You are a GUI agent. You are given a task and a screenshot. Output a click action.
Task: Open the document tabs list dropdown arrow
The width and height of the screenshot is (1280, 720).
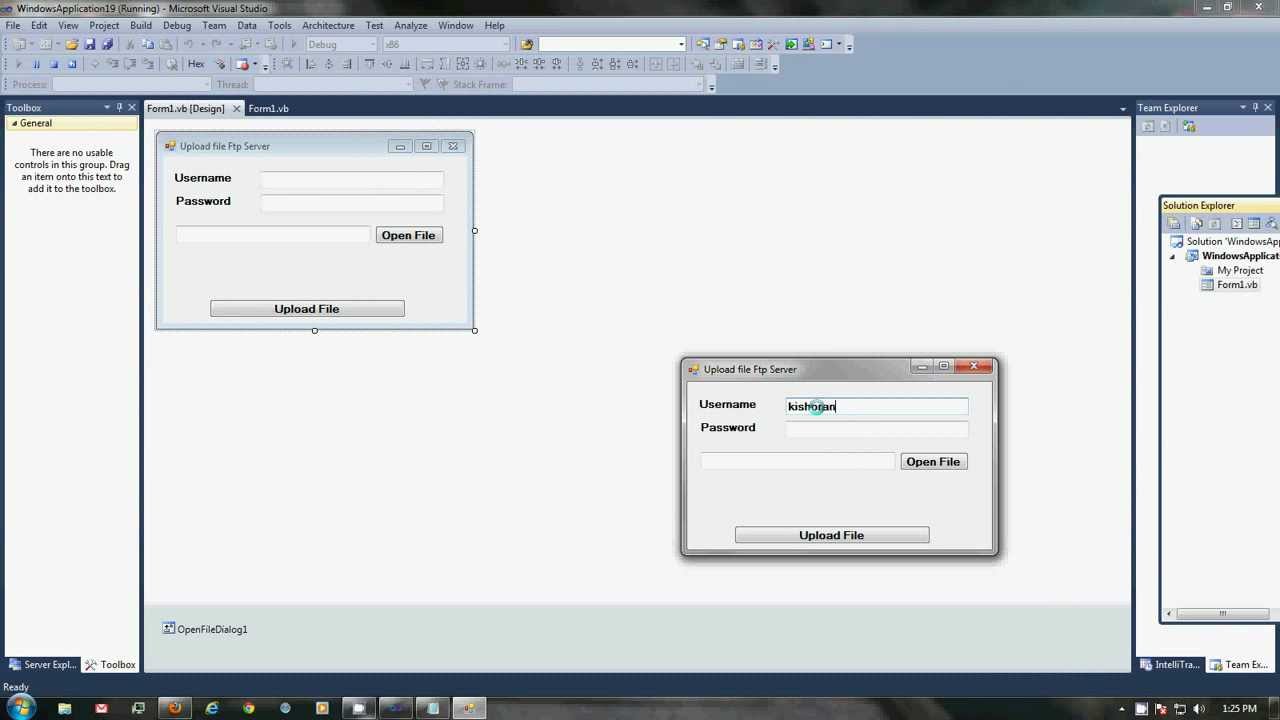click(1122, 108)
